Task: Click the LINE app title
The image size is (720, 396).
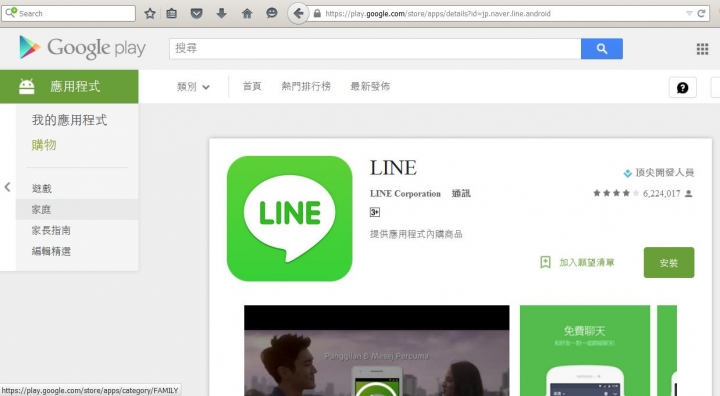Action: [x=393, y=168]
